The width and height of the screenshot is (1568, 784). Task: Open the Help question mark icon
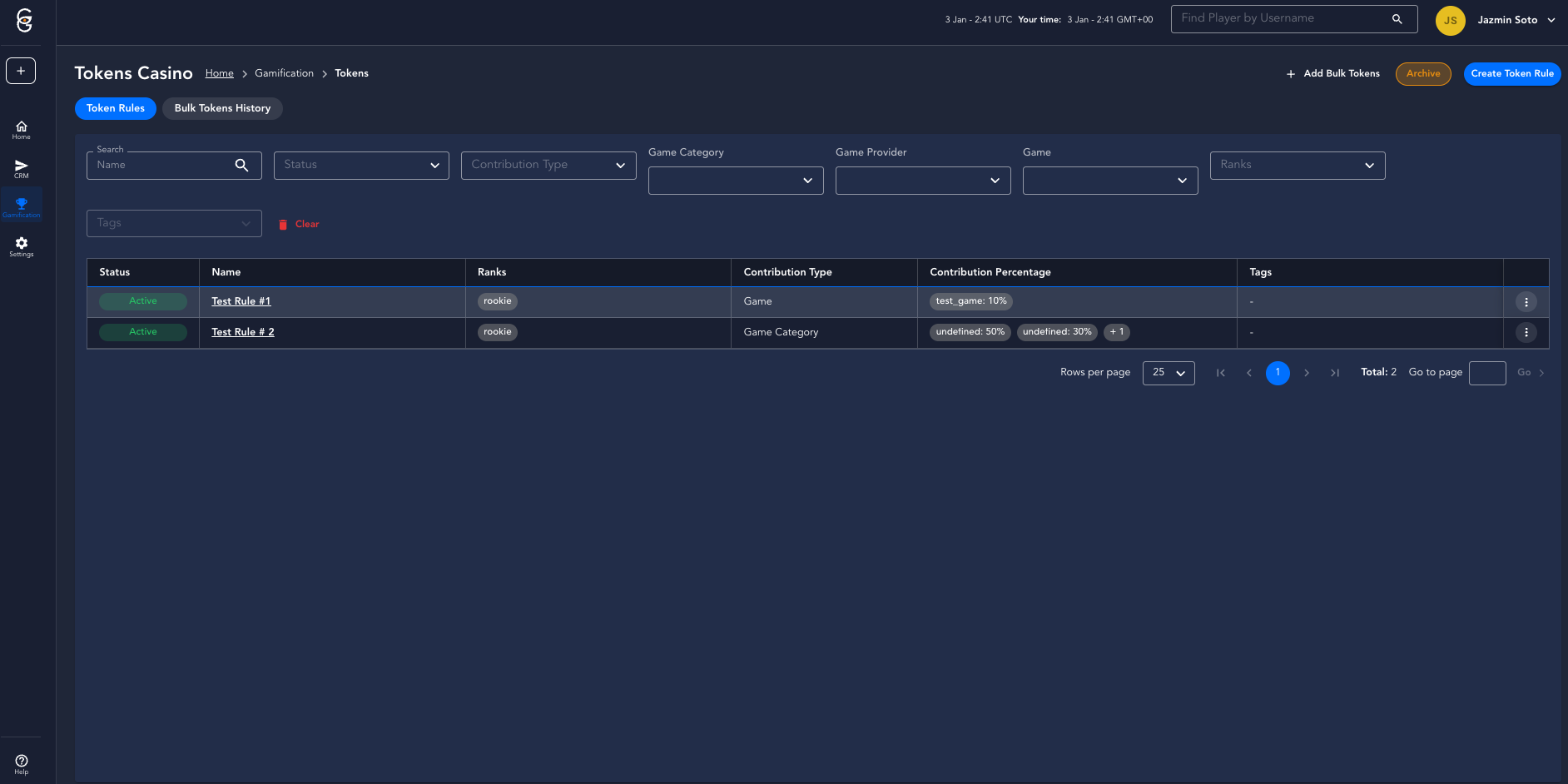coord(22,763)
